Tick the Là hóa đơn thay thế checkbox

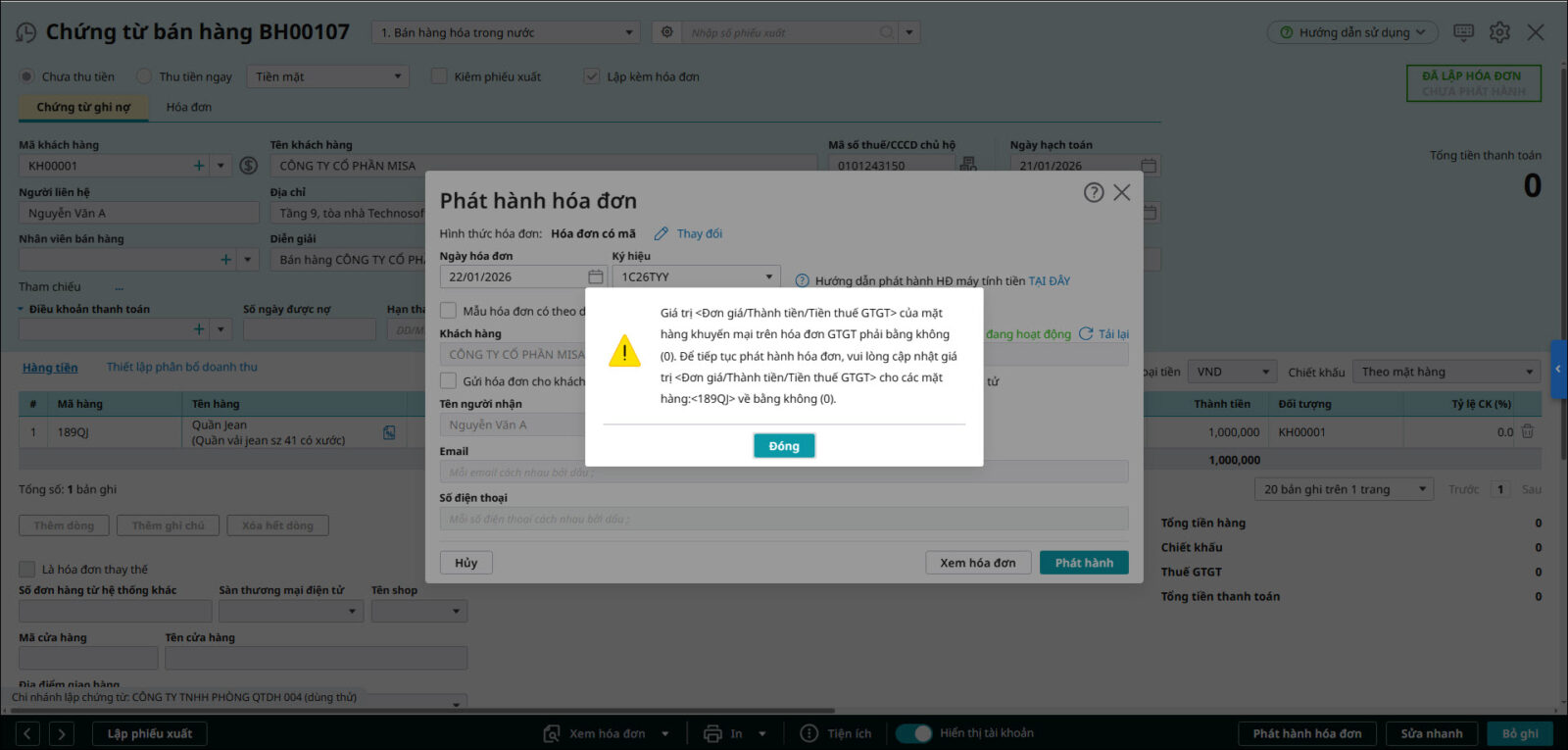27,569
